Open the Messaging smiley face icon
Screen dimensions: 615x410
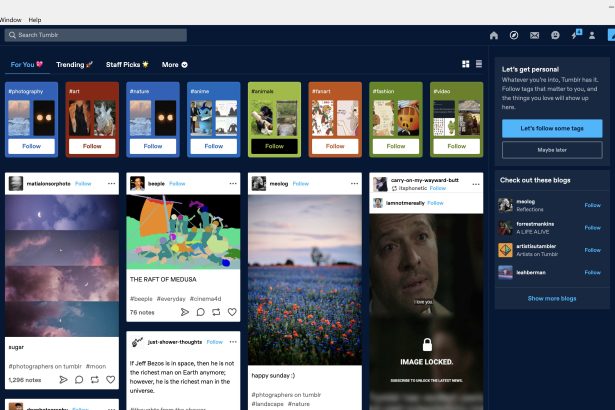(555, 35)
